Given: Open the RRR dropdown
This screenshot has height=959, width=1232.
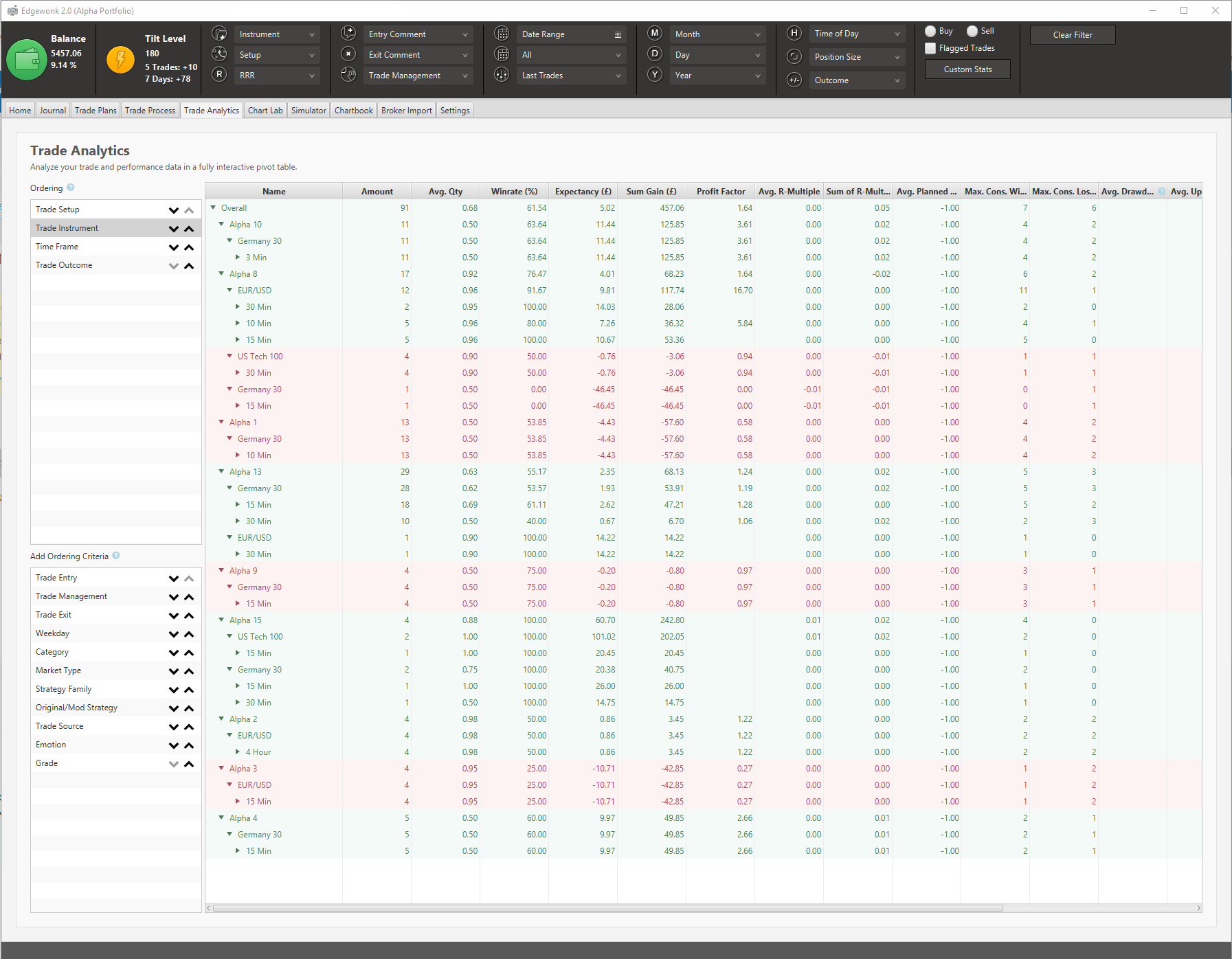Looking at the screenshot, I should pyautogui.click(x=277, y=76).
